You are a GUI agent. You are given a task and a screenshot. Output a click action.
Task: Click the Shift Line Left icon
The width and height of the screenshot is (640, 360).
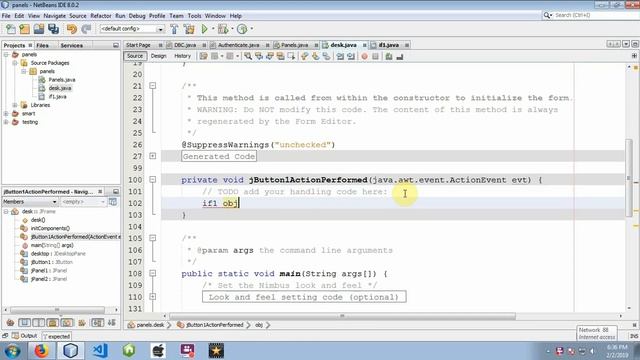[x=340, y=56]
